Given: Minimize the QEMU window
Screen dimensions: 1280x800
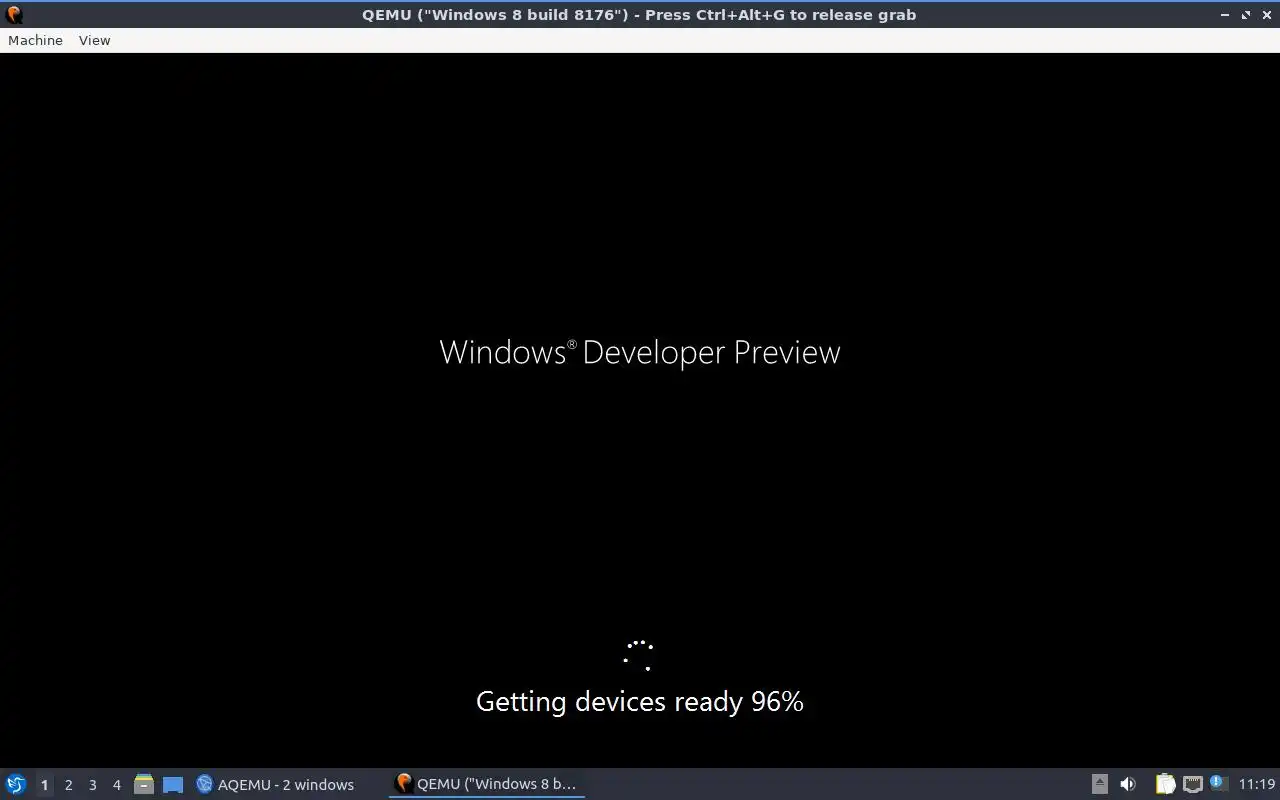Looking at the screenshot, I should [x=1225, y=15].
